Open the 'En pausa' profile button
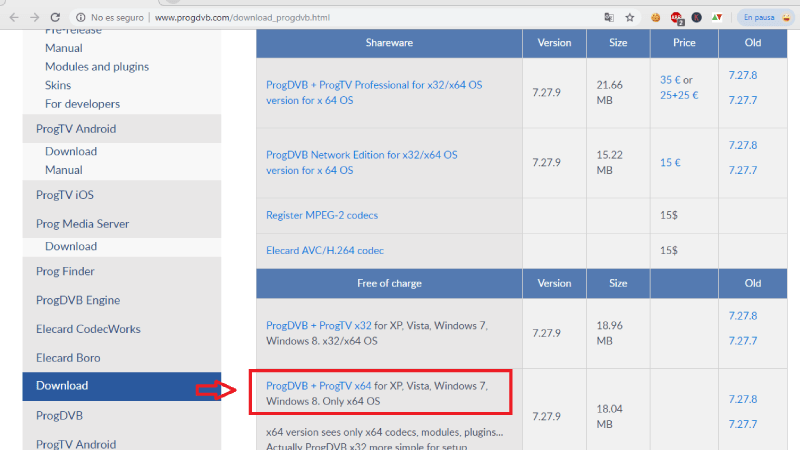This screenshot has width=800, height=450. pos(766,17)
